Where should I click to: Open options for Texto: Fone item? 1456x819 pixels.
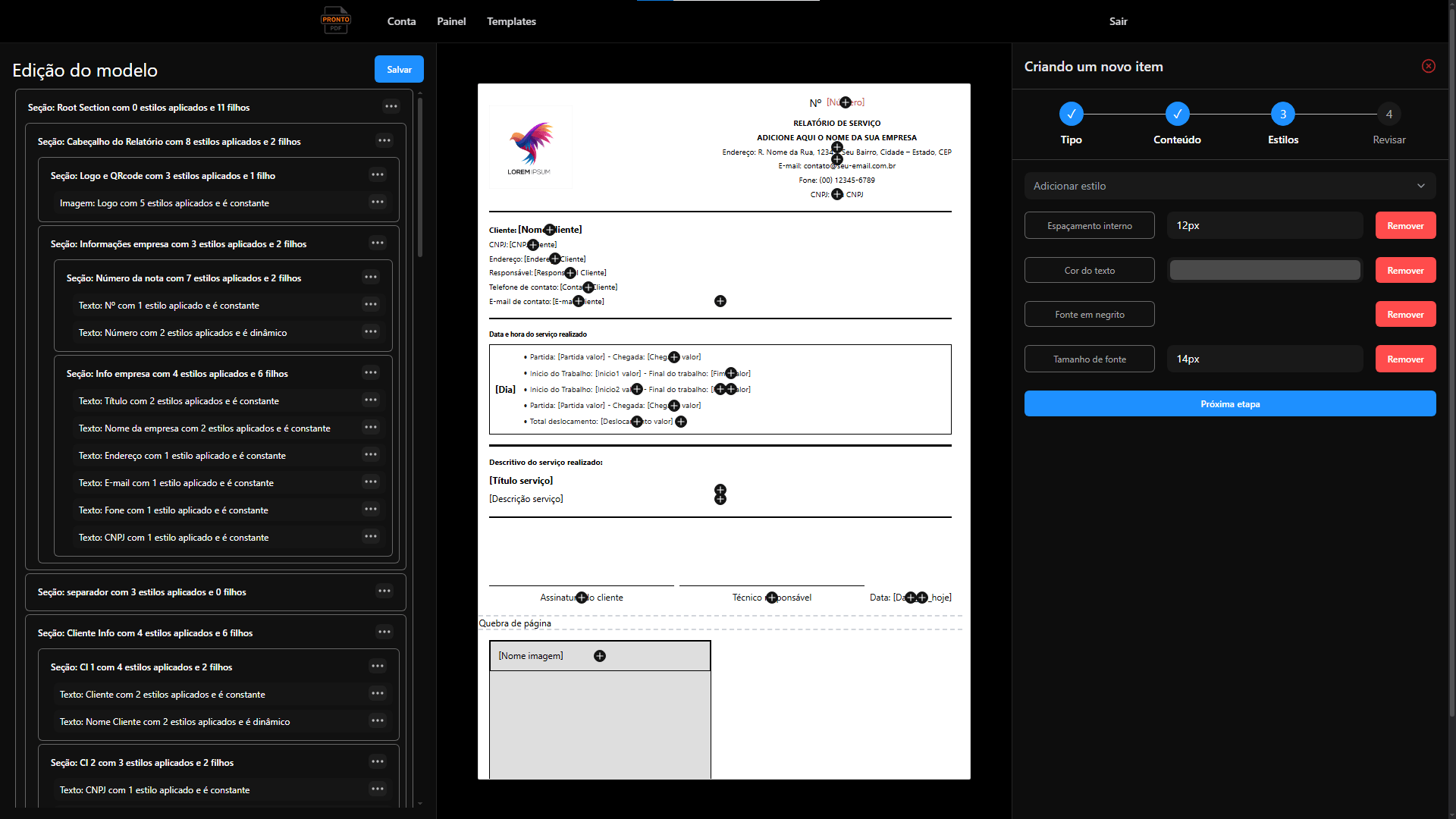coord(371,509)
